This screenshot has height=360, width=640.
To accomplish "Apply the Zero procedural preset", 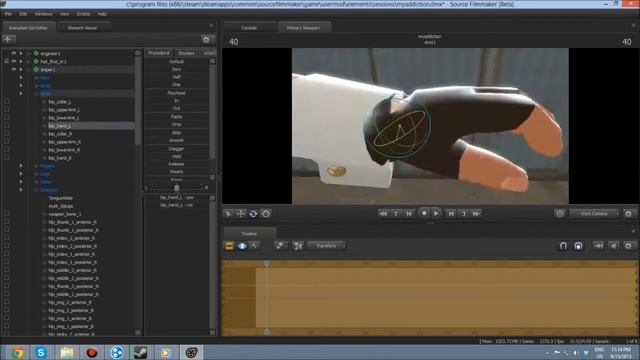I will point(176,69).
